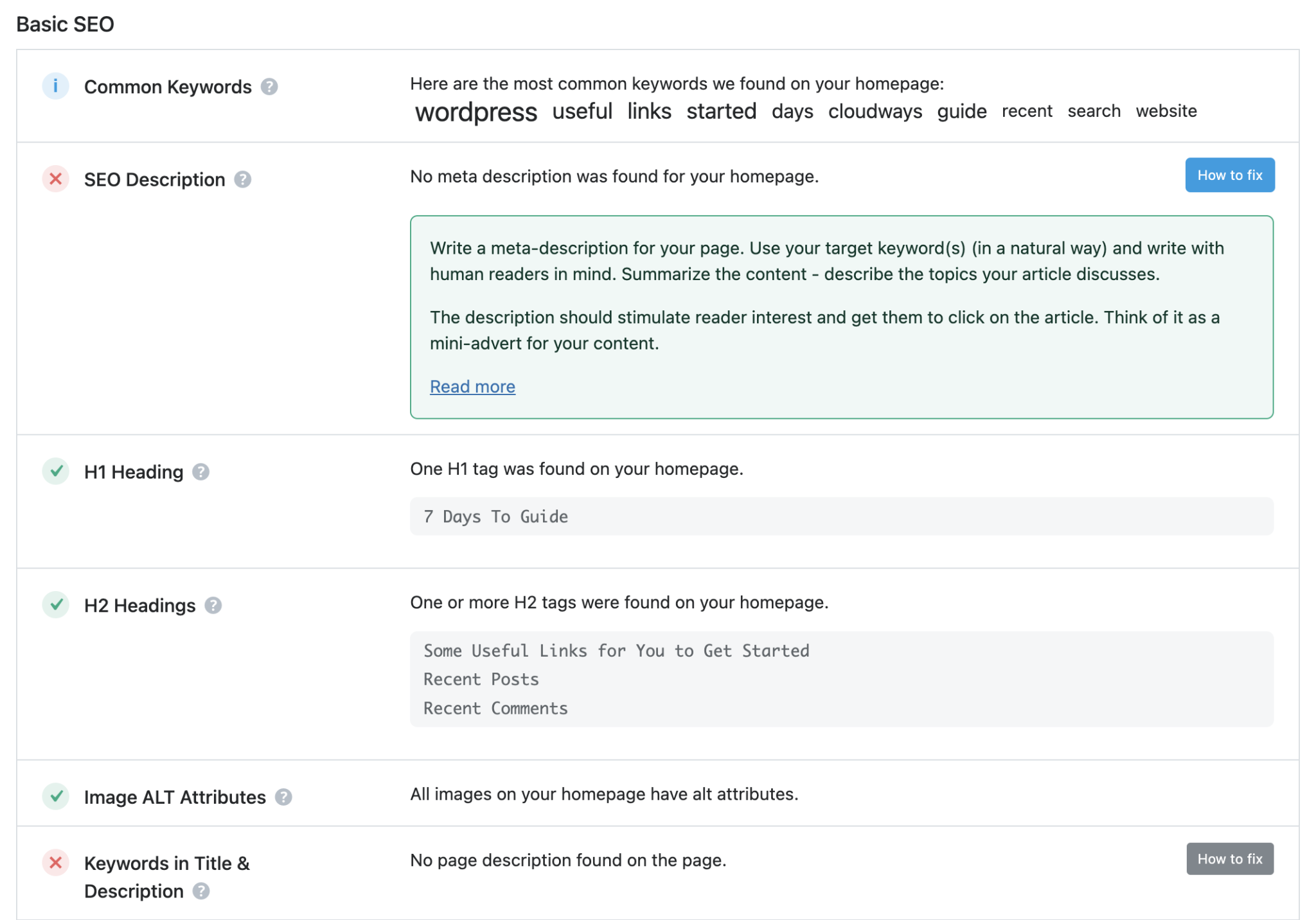The width and height of the screenshot is (1316, 920).
Task: Click the help icon next to Common Keywords
Action: (269, 87)
